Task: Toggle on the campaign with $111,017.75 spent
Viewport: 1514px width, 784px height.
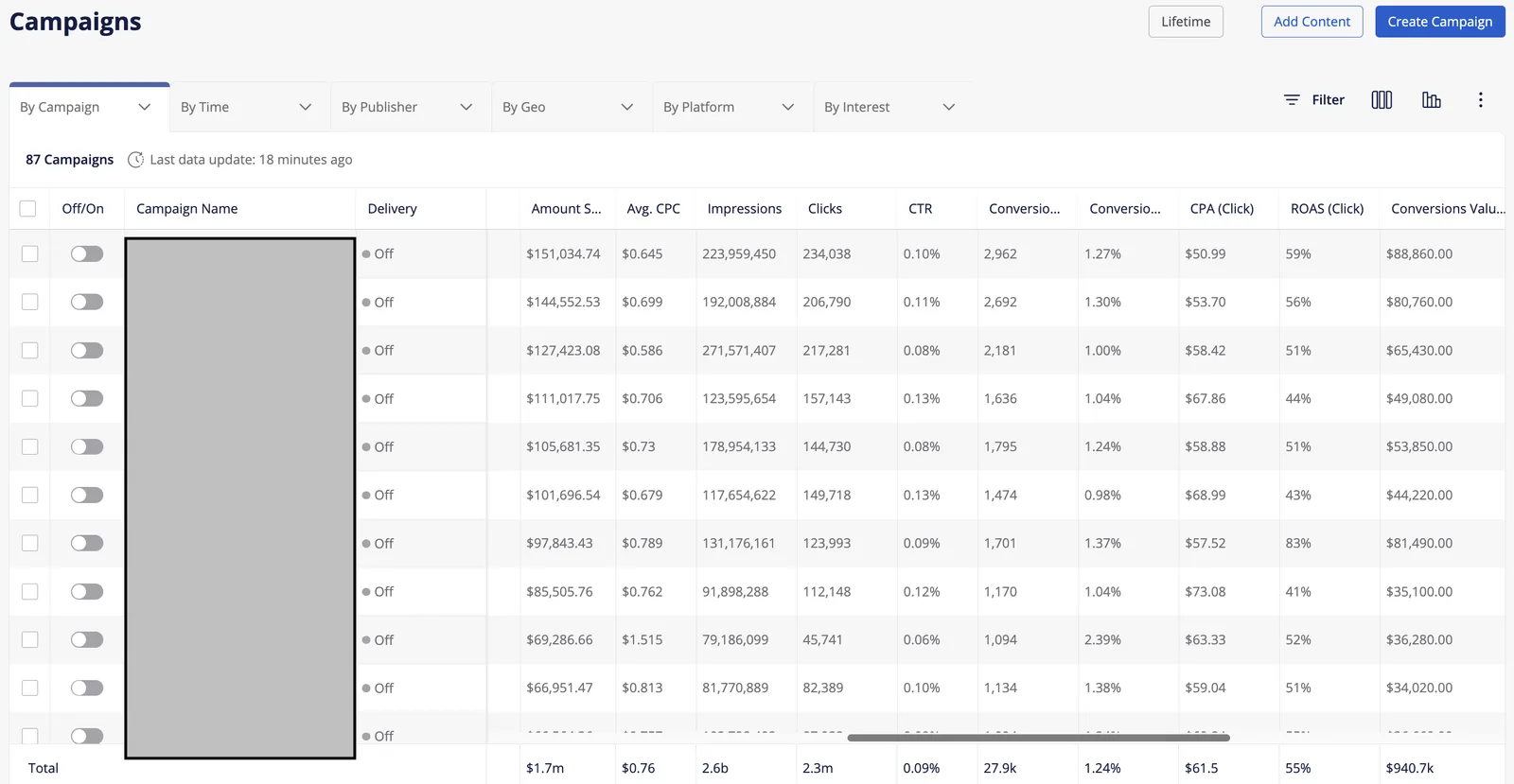Action: click(87, 398)
